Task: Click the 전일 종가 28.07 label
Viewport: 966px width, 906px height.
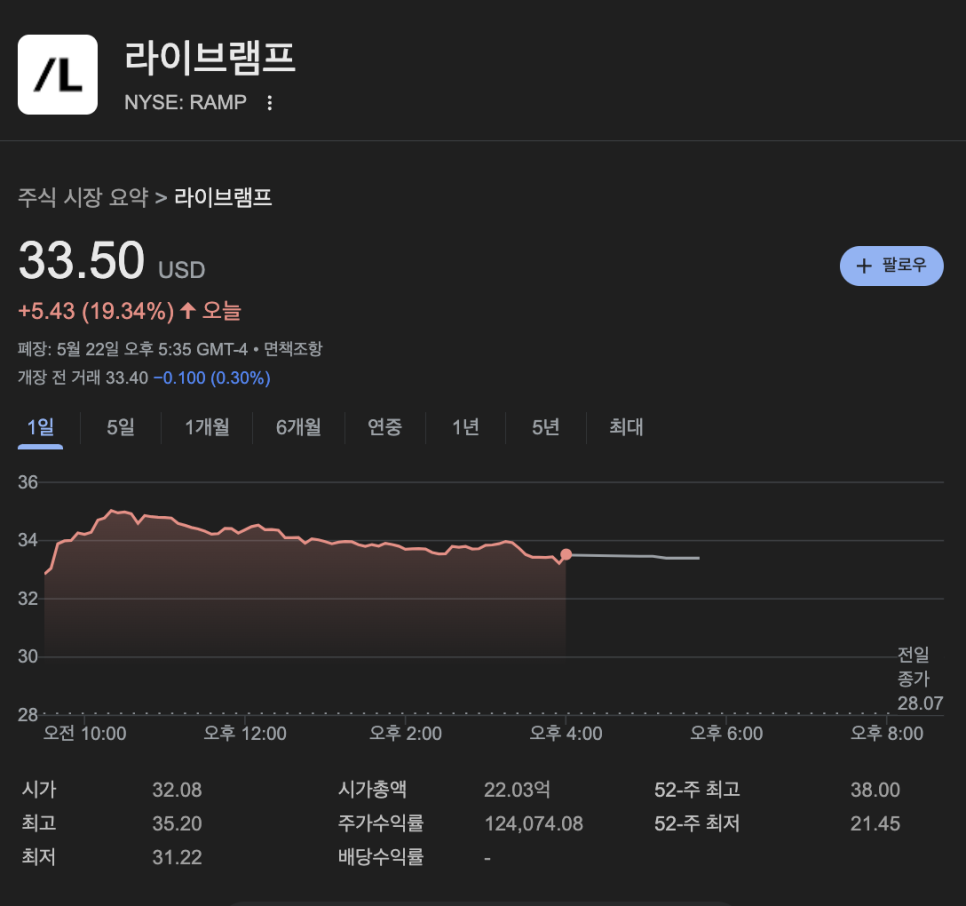Action: point(920,679)
